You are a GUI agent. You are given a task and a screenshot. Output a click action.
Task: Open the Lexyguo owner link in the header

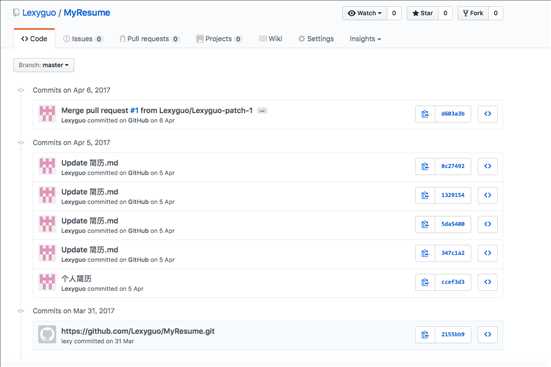(x=39, y=13)
